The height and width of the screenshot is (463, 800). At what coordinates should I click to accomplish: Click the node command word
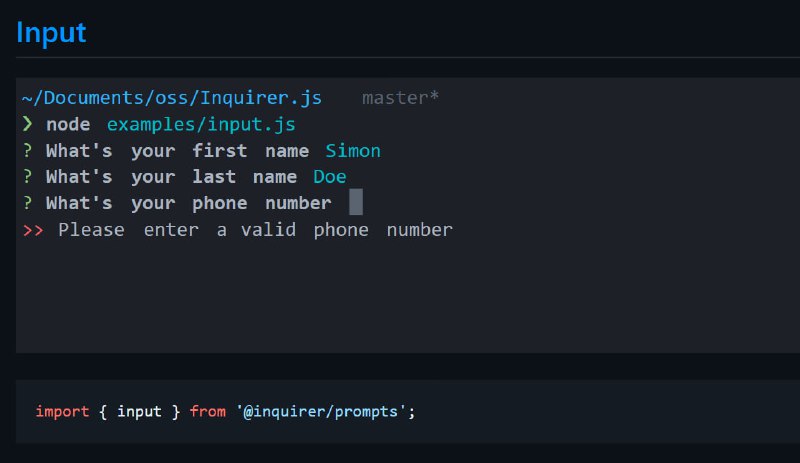68,125
